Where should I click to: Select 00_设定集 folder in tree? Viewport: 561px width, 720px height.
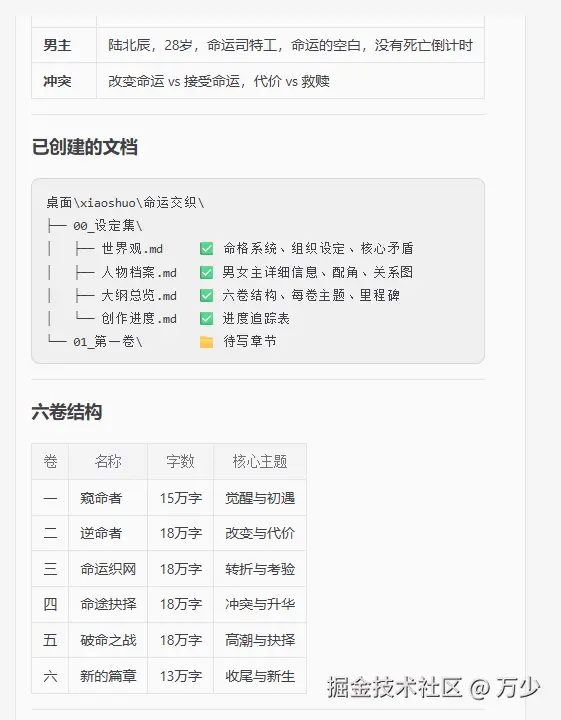(108, 225)
